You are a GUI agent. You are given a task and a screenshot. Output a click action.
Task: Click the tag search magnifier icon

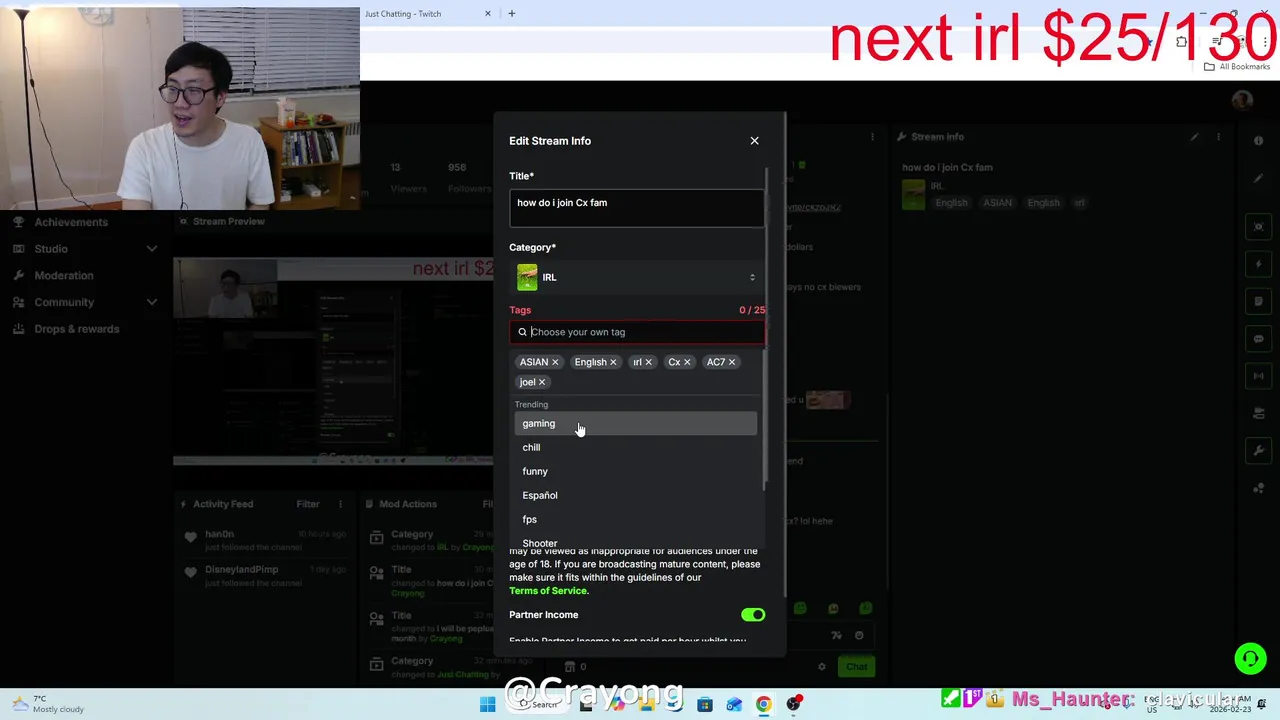(522, 332)
